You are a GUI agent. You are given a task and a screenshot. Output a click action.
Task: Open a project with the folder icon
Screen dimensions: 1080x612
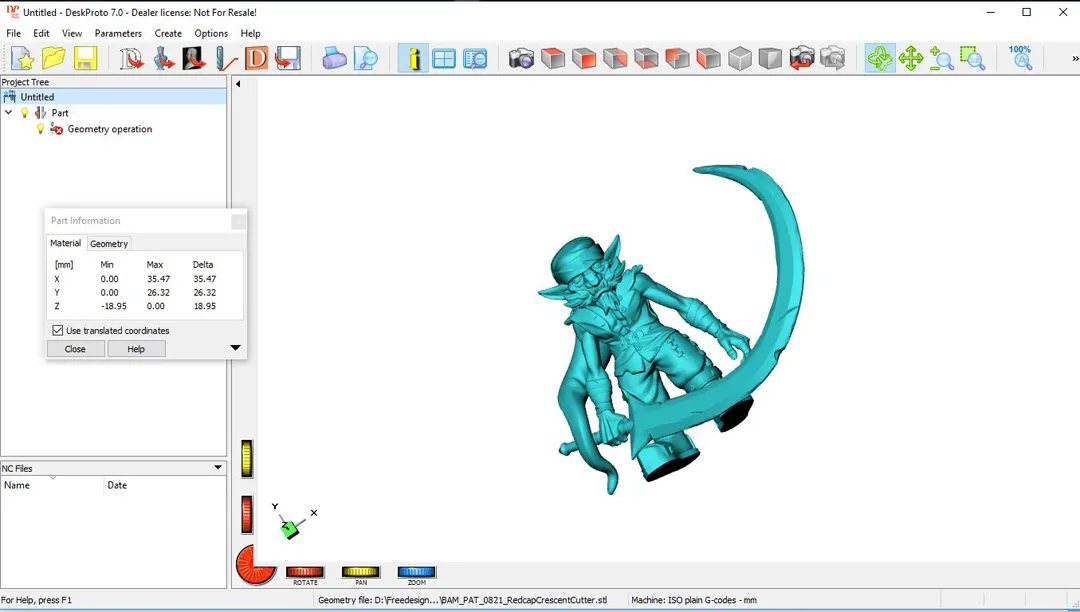[x=54, y=59]
